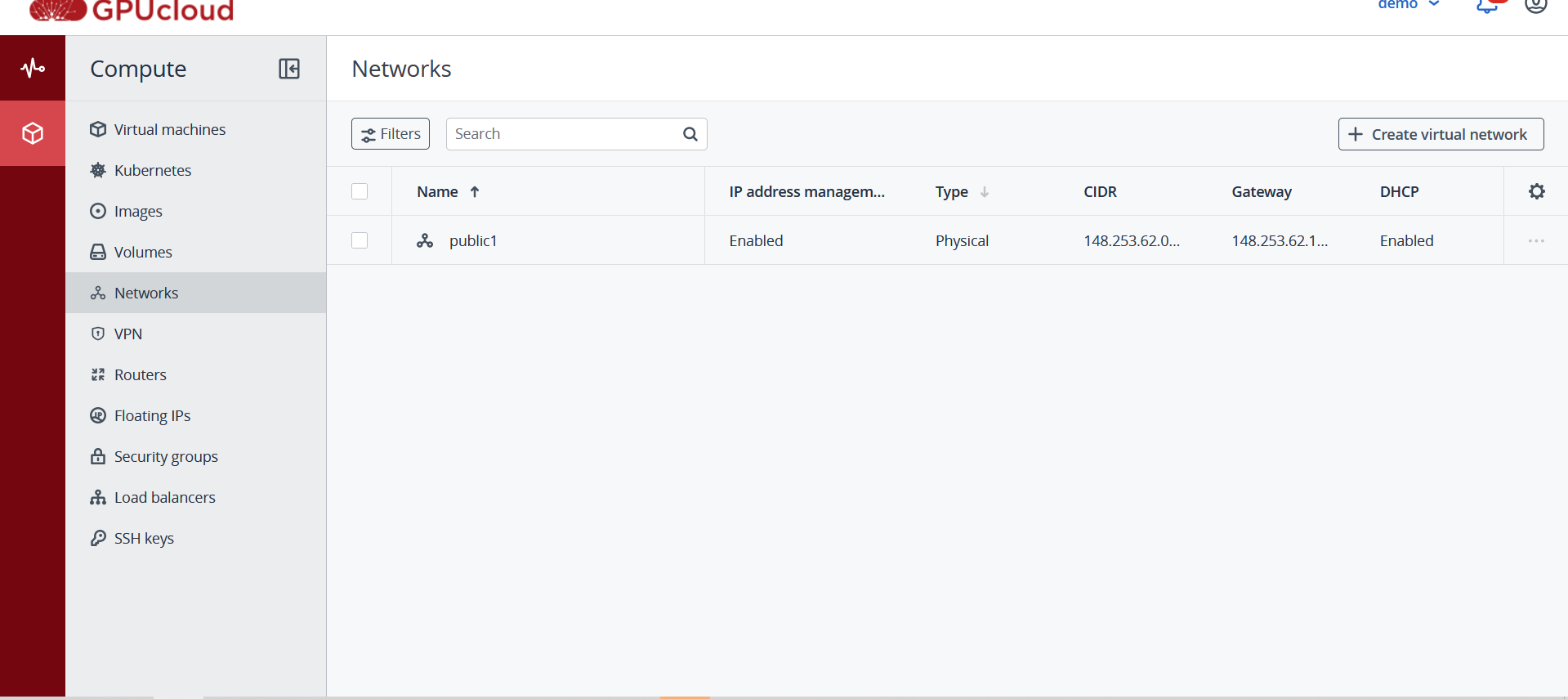Click the SSH keys key icon
The image size is (1568, 699).
point(98,538)
